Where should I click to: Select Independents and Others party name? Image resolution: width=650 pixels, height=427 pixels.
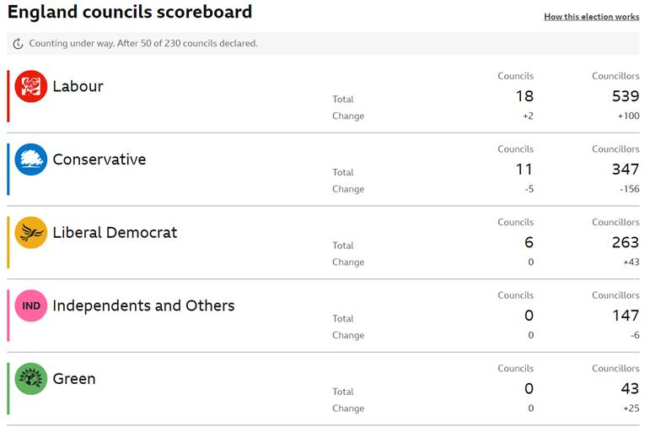point(143,306)
